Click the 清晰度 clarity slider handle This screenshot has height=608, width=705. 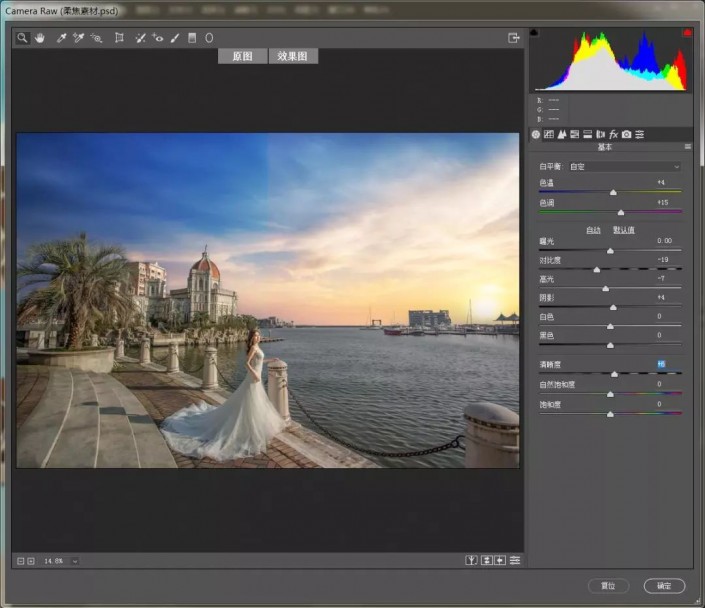point(614,374)
